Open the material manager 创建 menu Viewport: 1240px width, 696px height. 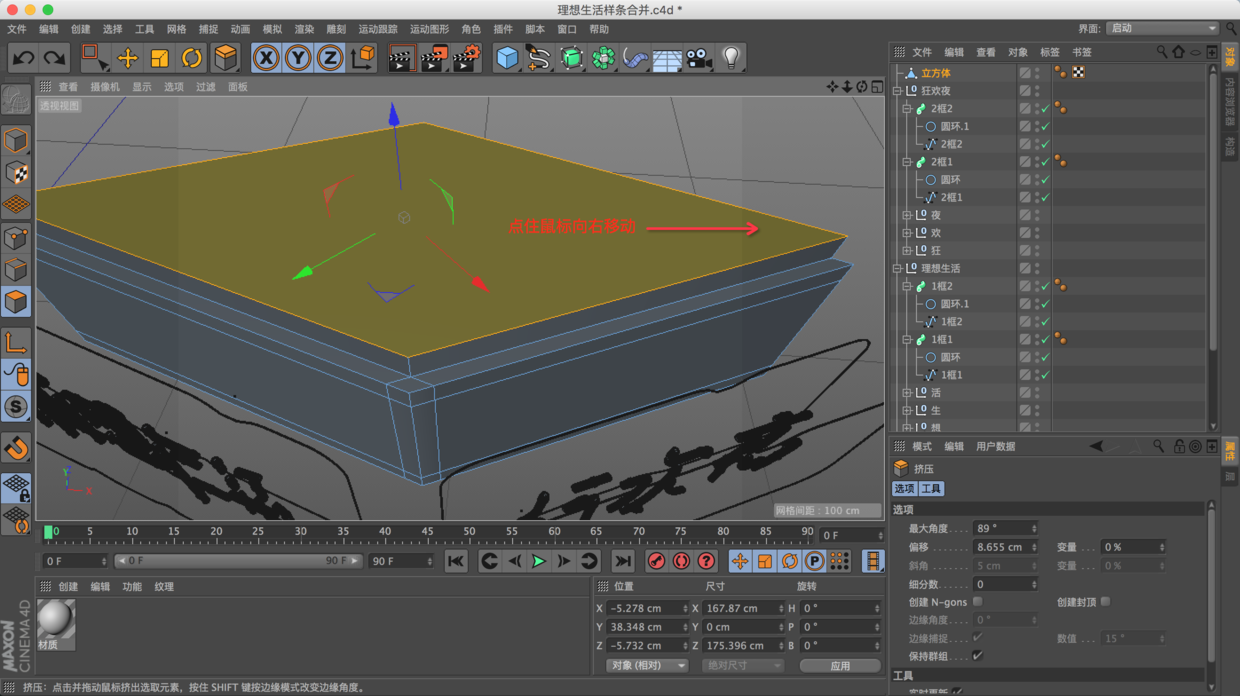click(68, 587)
